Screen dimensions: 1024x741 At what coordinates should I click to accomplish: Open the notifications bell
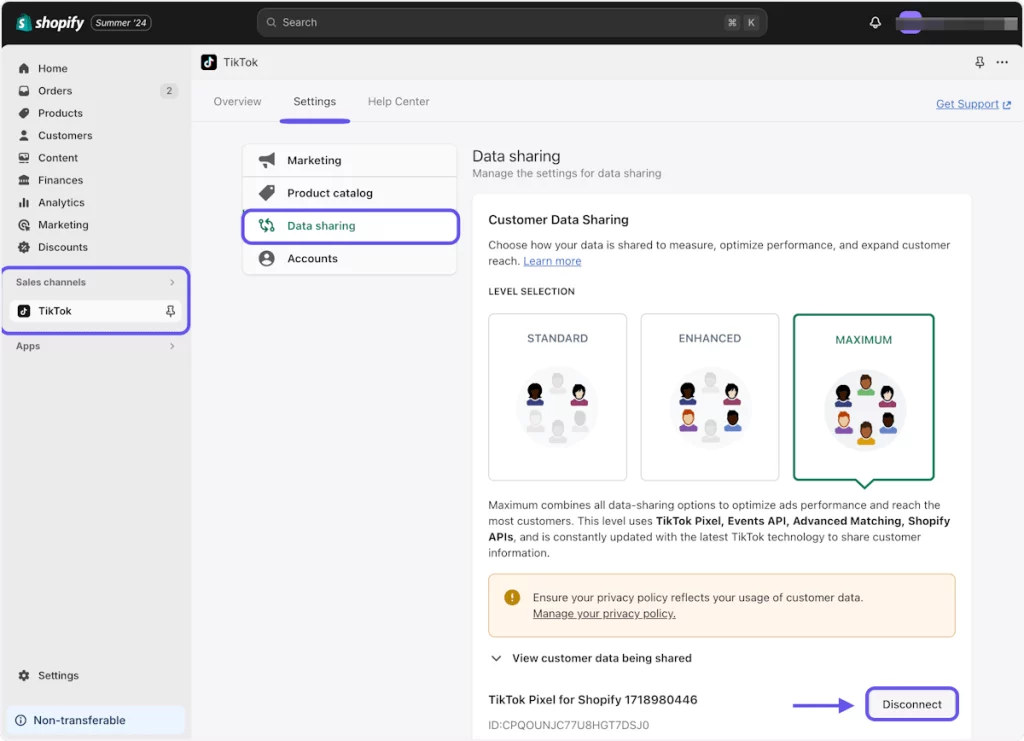[875, 23]
